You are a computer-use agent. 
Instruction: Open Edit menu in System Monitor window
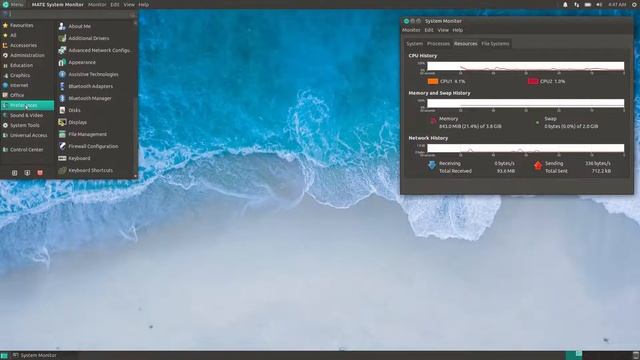(x=429, y=30)
